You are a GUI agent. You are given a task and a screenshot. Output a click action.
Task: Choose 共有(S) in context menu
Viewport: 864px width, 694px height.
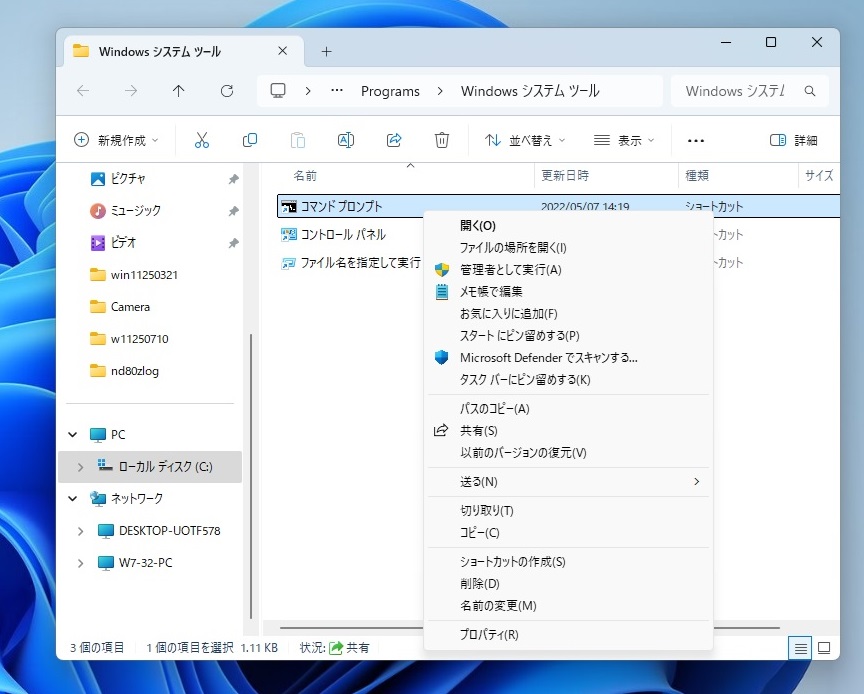tap(569, 431)
